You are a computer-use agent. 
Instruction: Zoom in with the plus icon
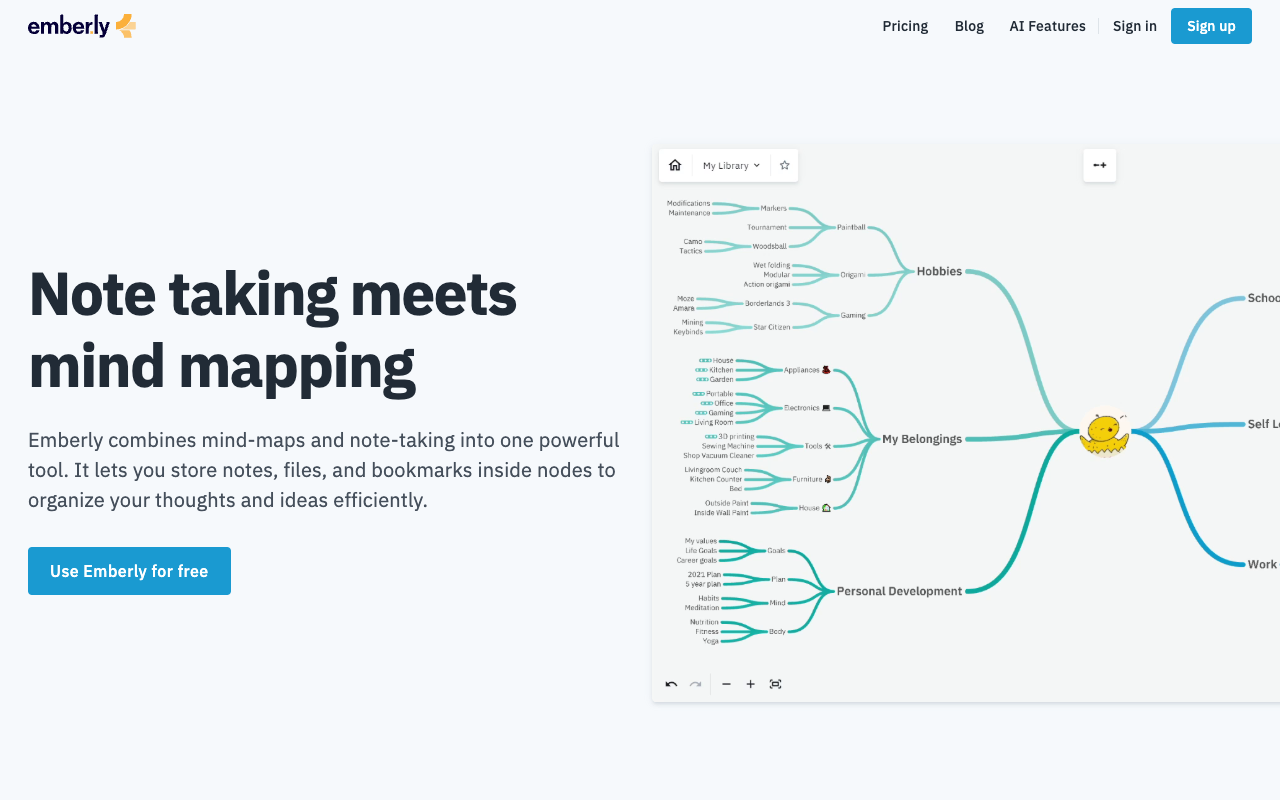pyautogui.click(x=750, y=684)
